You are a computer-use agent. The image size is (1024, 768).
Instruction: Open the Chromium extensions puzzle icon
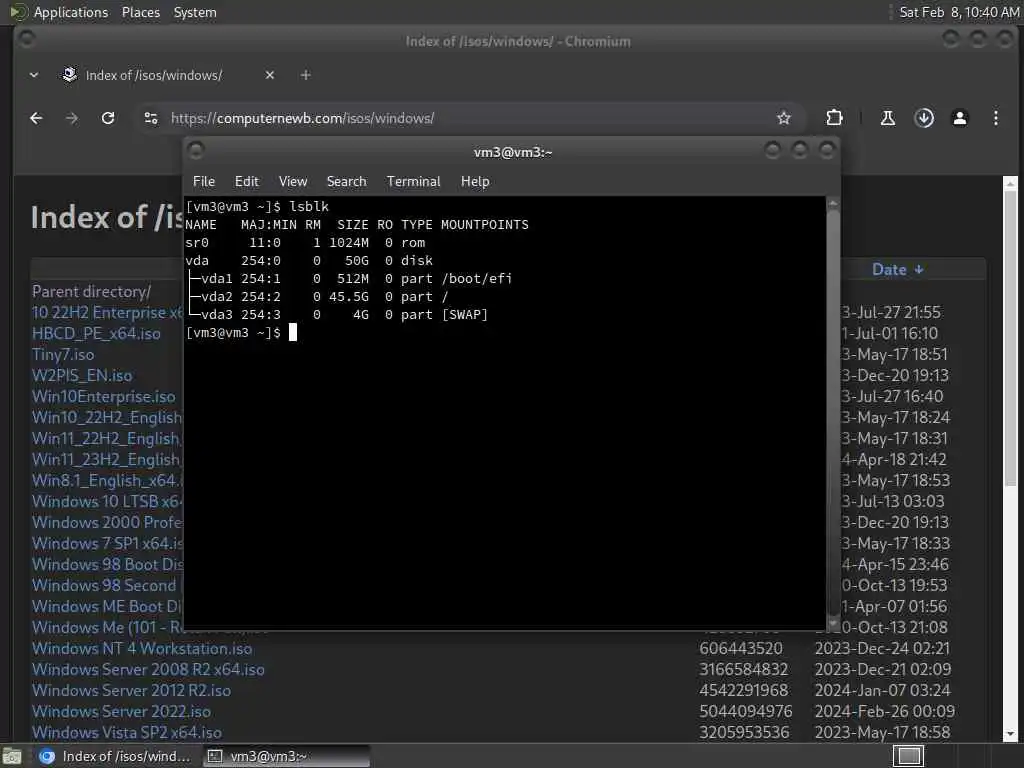pos(834,118)
